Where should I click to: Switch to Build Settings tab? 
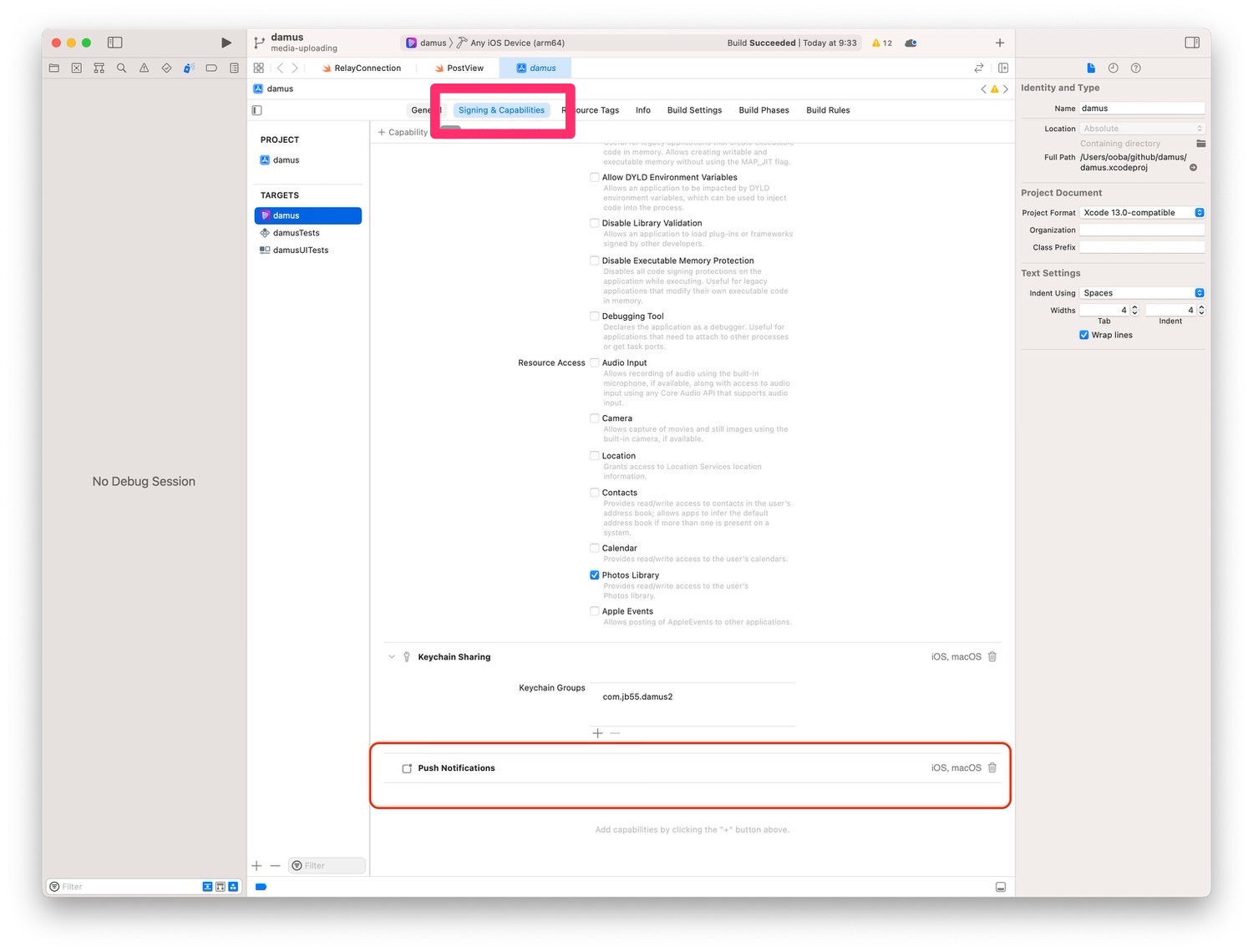[694, 110]
